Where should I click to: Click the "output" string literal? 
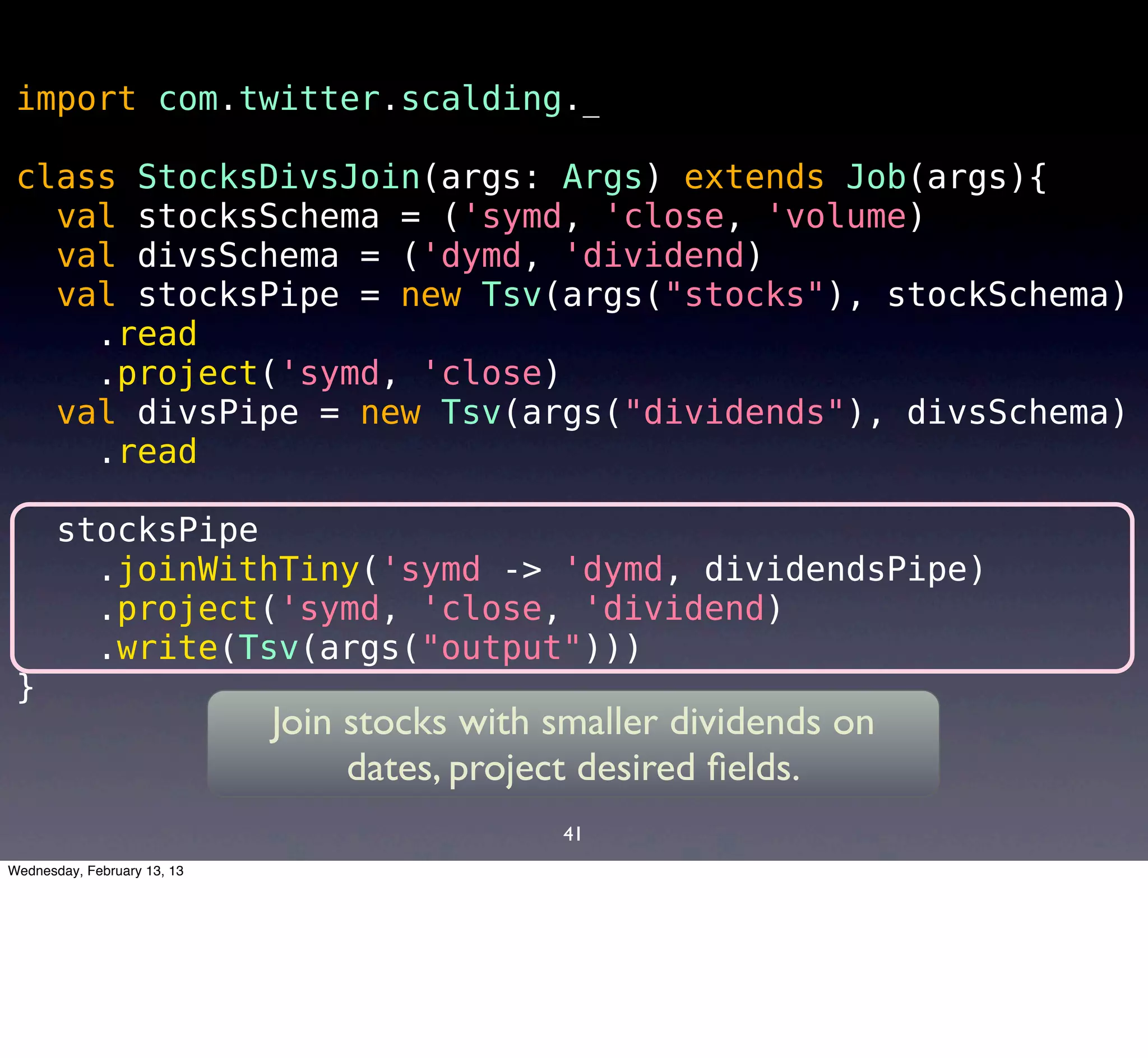(502, 648)
